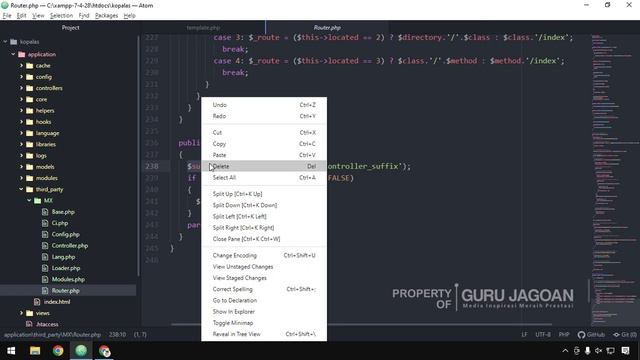
Task: Choose Split Down in context menu
Action: 264,205
